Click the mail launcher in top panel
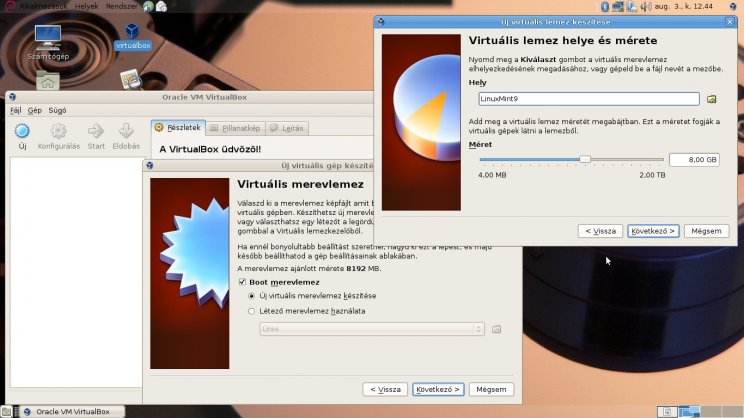 point(161,6)
